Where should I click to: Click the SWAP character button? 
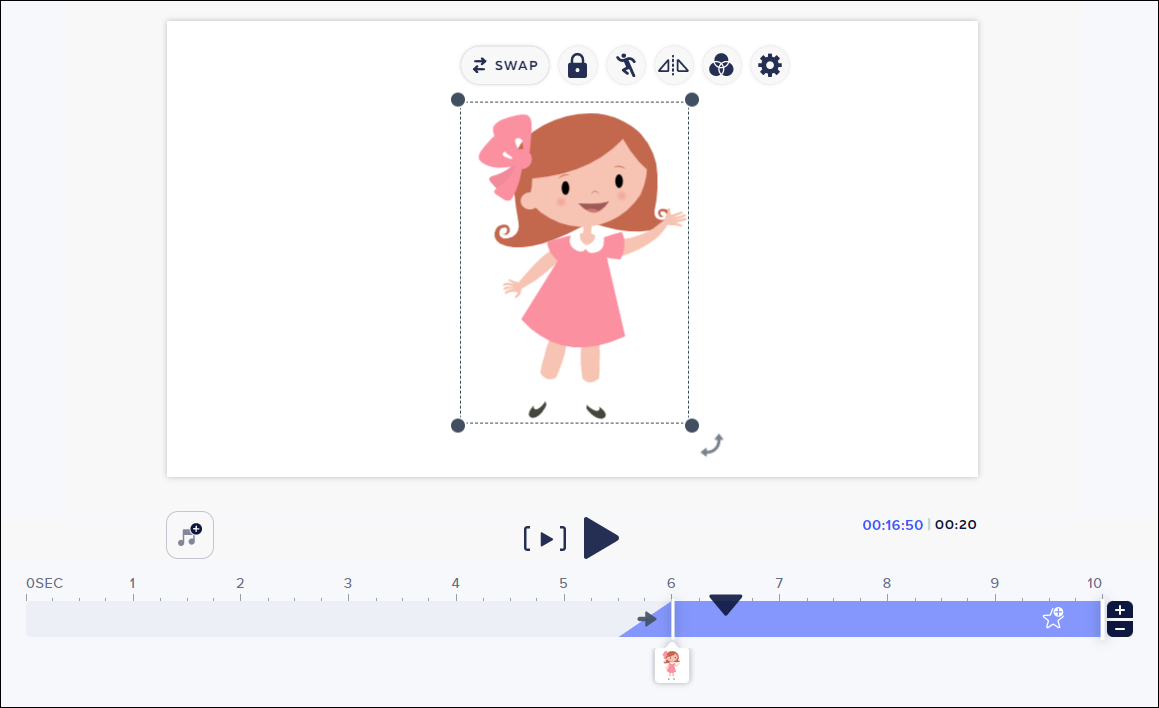pyautogui.click(x=505, y=66)
